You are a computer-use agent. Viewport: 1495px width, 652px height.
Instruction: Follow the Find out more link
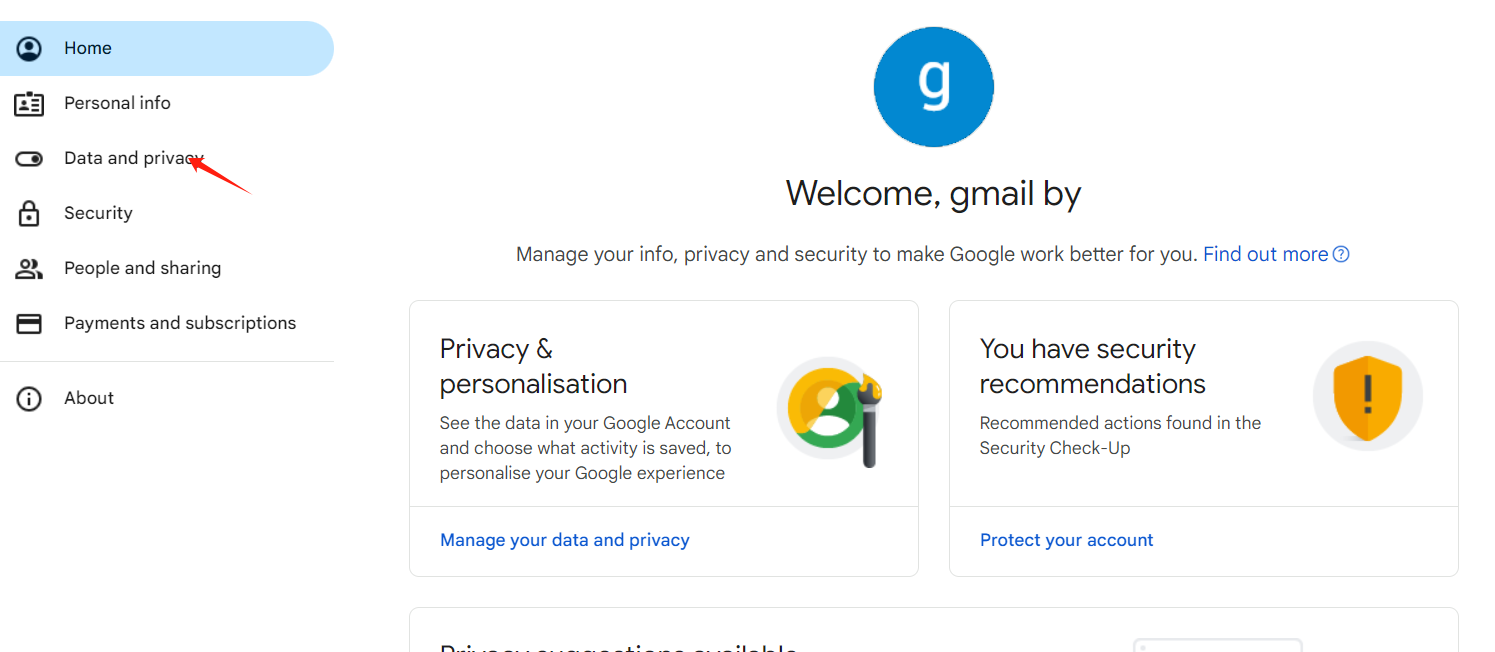pyautogui.click(x=1265, y=254)
